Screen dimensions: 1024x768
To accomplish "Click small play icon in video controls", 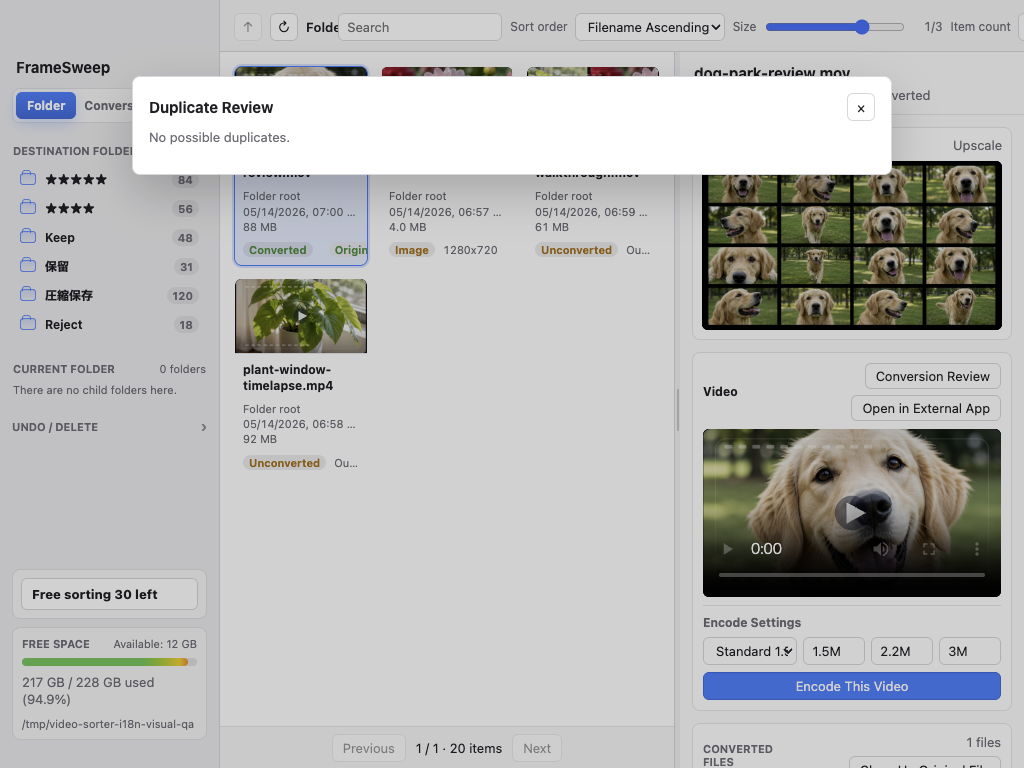I will tap(728, 549).
